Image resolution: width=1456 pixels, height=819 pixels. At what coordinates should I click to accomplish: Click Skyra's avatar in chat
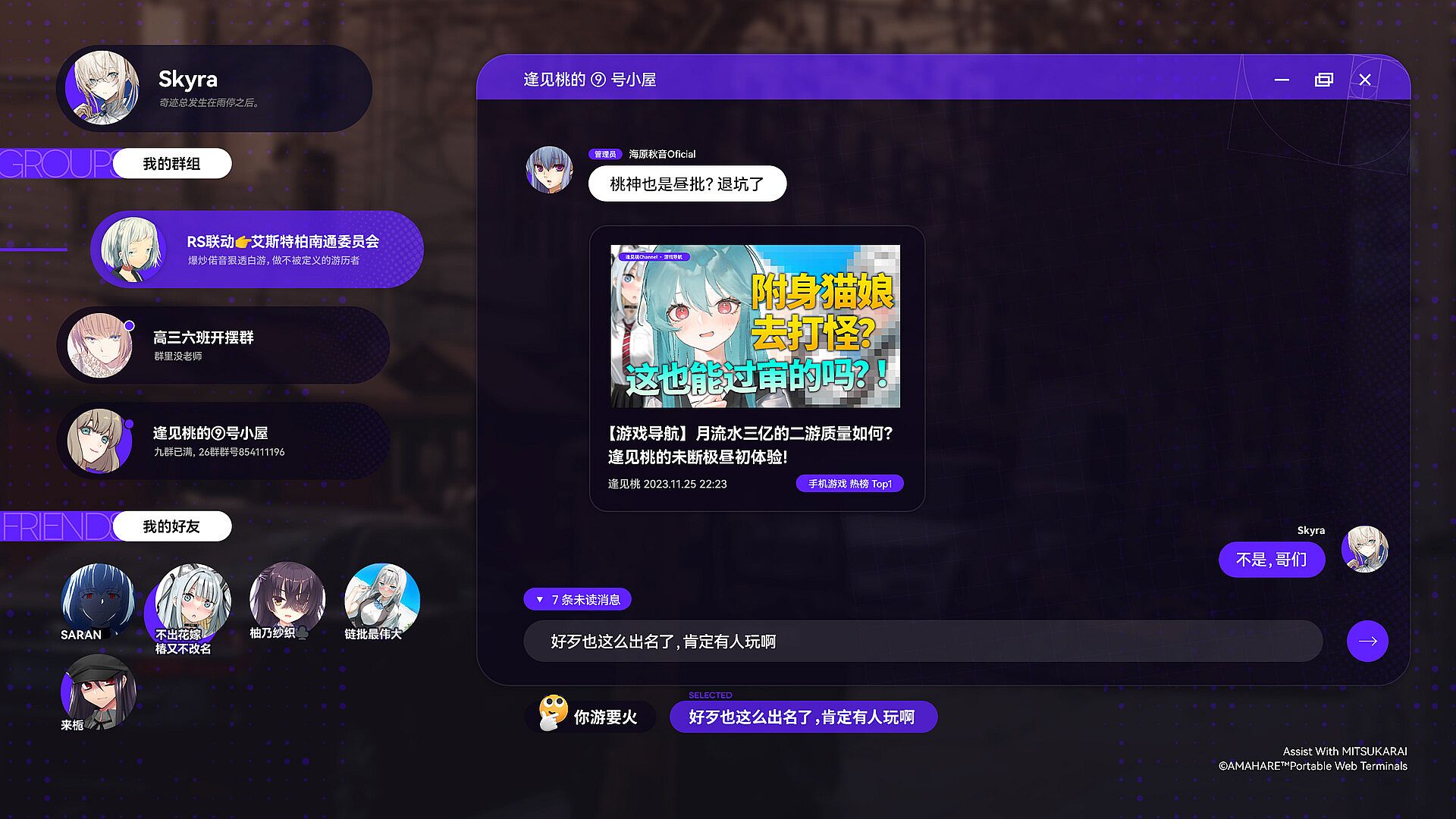tap(1364, 549)
